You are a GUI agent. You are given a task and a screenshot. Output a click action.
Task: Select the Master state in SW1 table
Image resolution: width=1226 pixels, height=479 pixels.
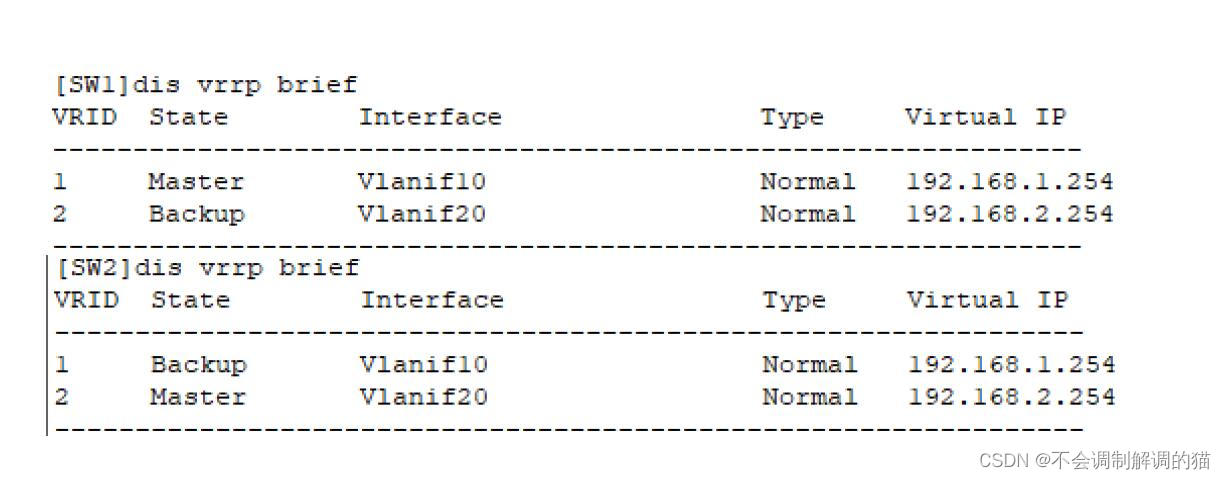pos(196,182)
